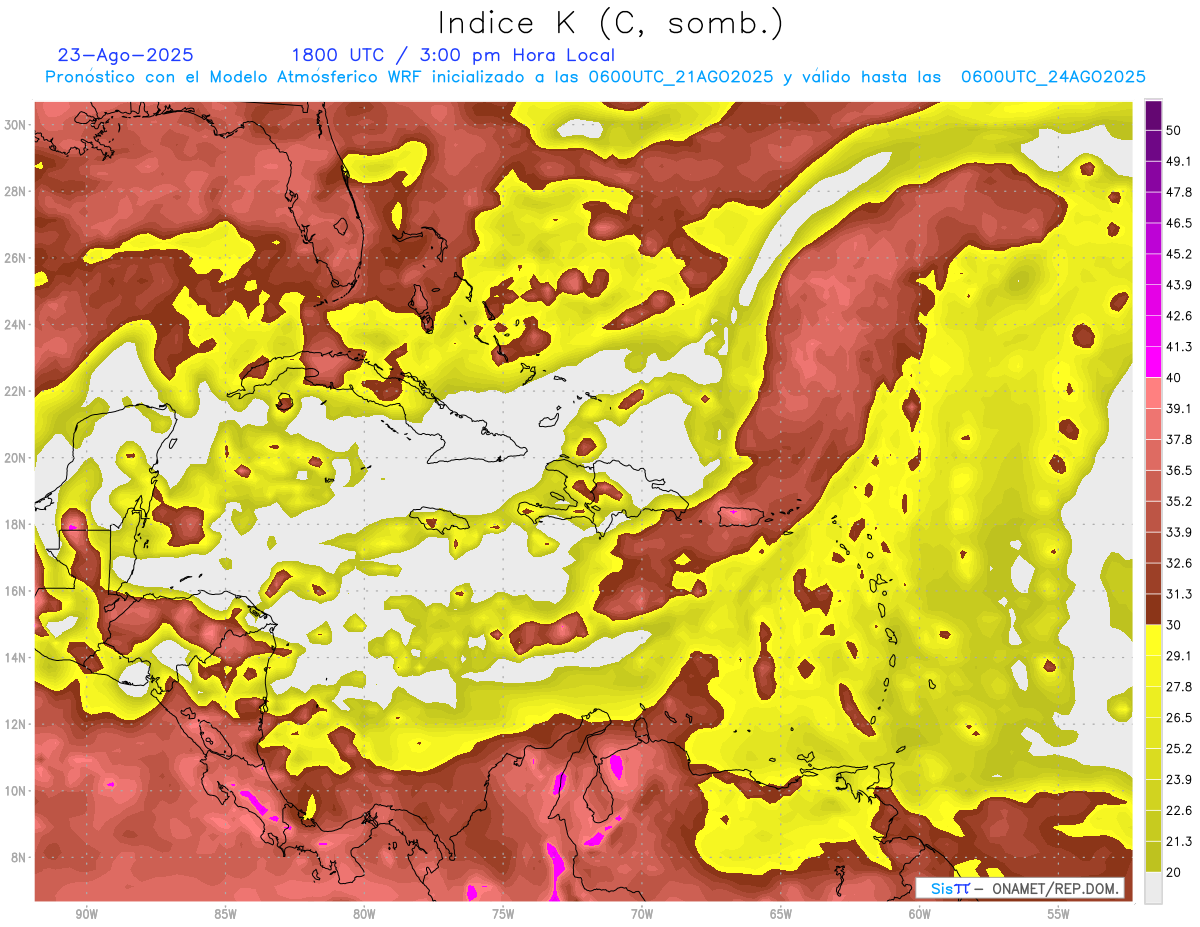Click the '10N' latitude axis label

16,791
